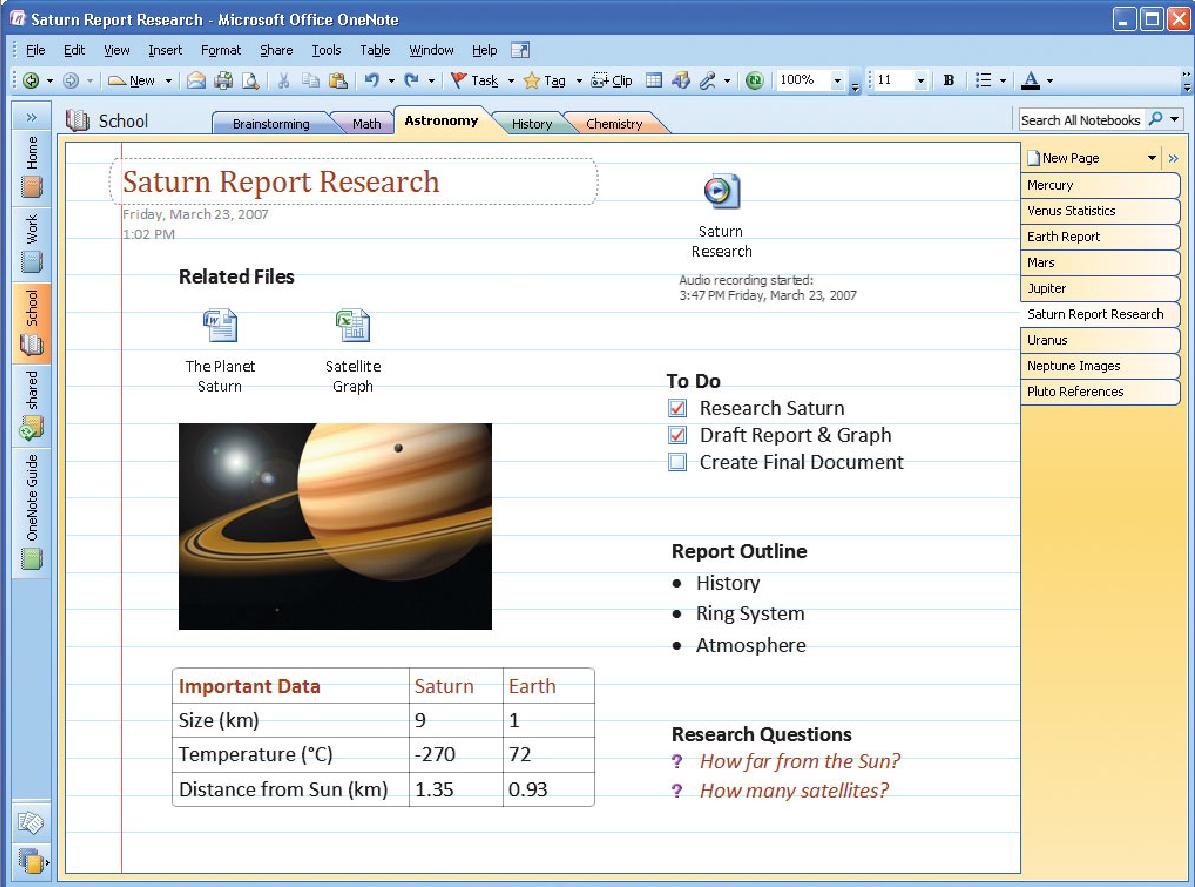The image size is (1195, 887).
Task: Open the New Page dropdown arrow
Action: click(1152, 159)
